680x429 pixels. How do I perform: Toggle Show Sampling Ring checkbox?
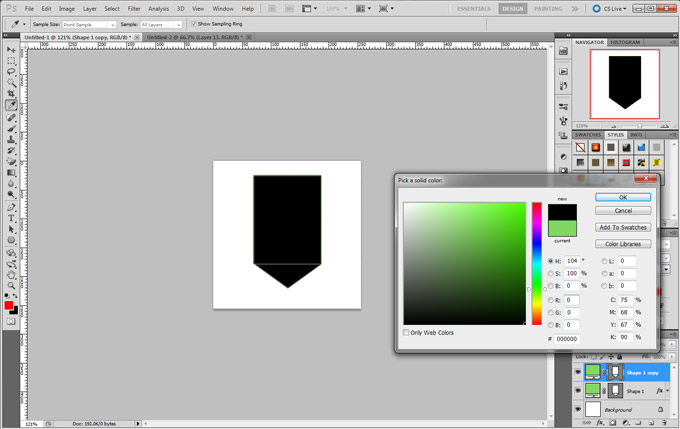point(194,24)
